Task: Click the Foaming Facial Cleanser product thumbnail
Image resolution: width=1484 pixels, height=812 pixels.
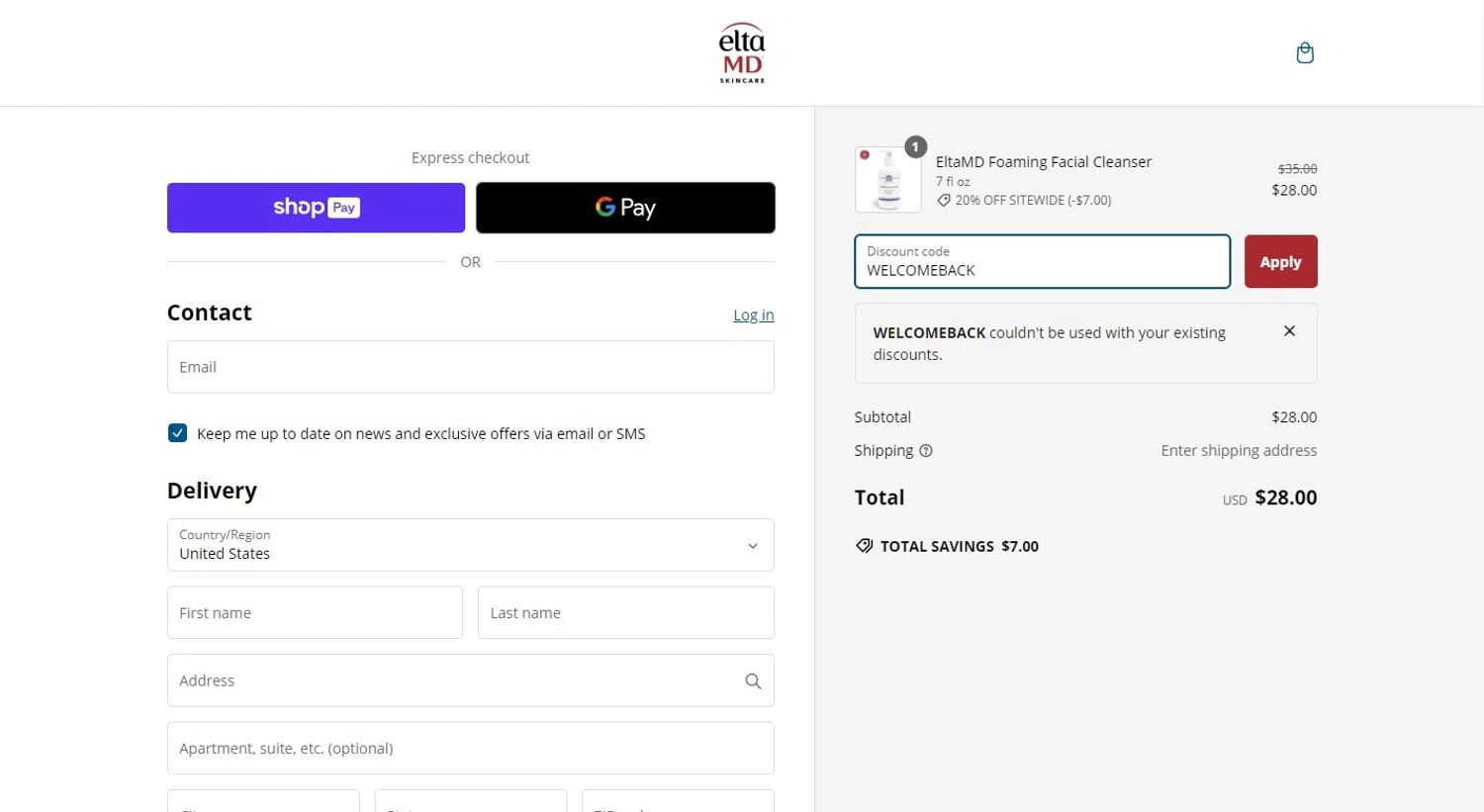Action: 888,180
